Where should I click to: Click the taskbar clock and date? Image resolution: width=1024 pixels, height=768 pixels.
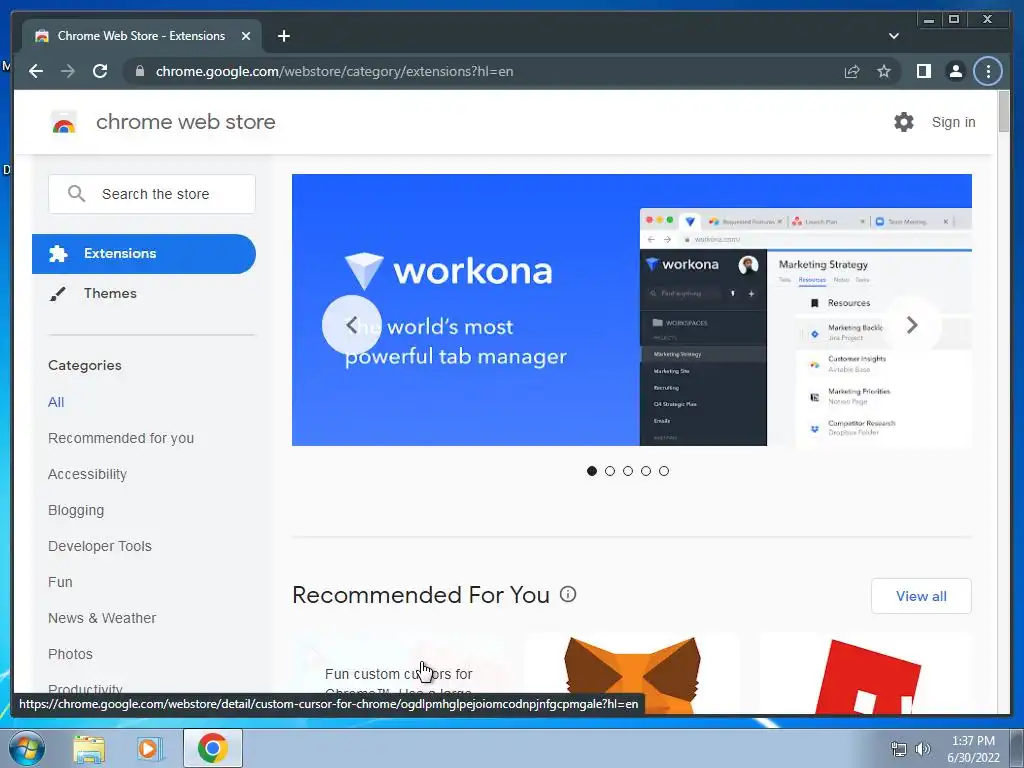point(973,749)
